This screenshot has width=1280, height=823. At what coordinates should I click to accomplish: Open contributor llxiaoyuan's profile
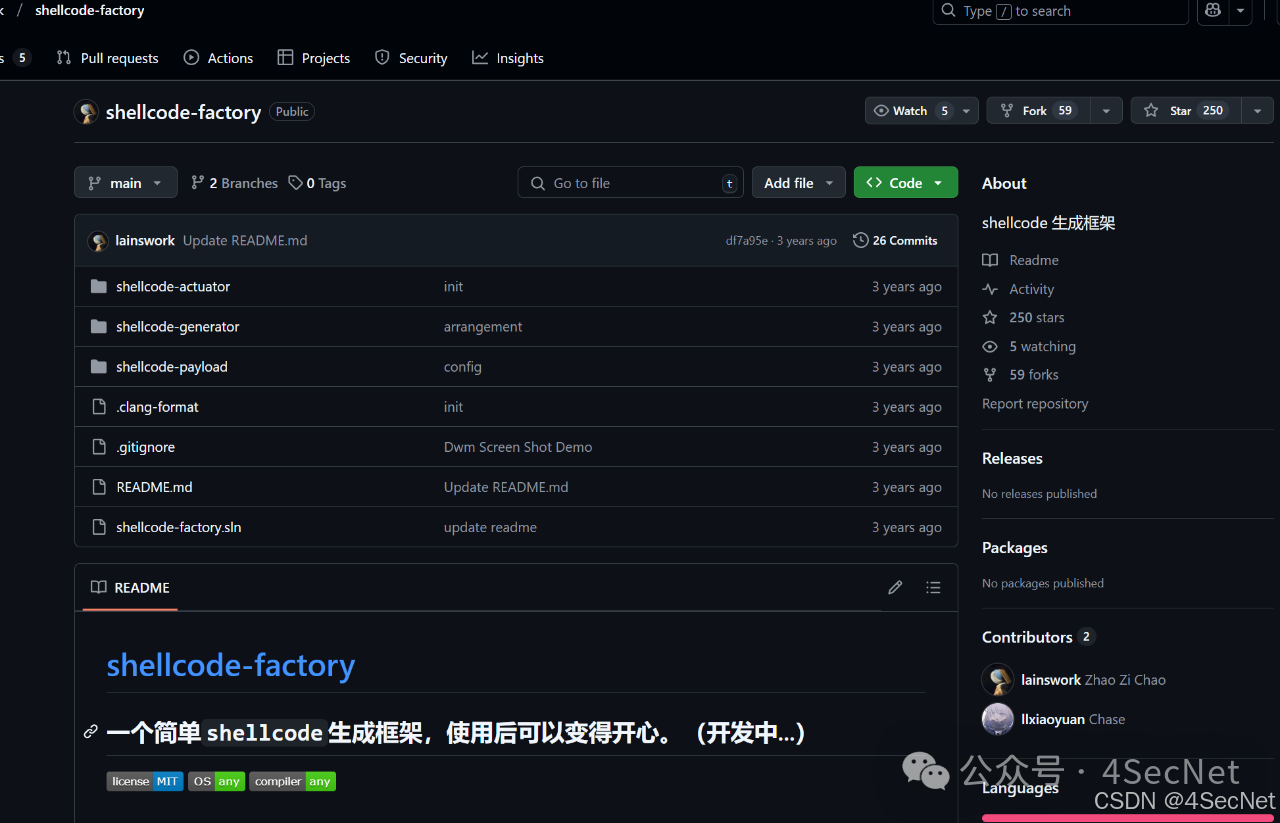point(1053,719)
